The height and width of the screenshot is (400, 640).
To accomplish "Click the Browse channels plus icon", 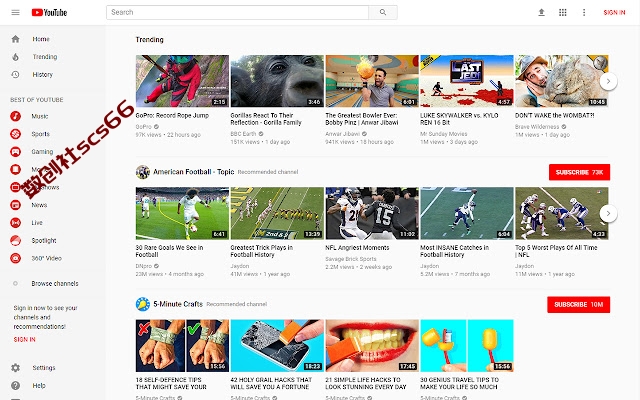I will click(16, 283).
